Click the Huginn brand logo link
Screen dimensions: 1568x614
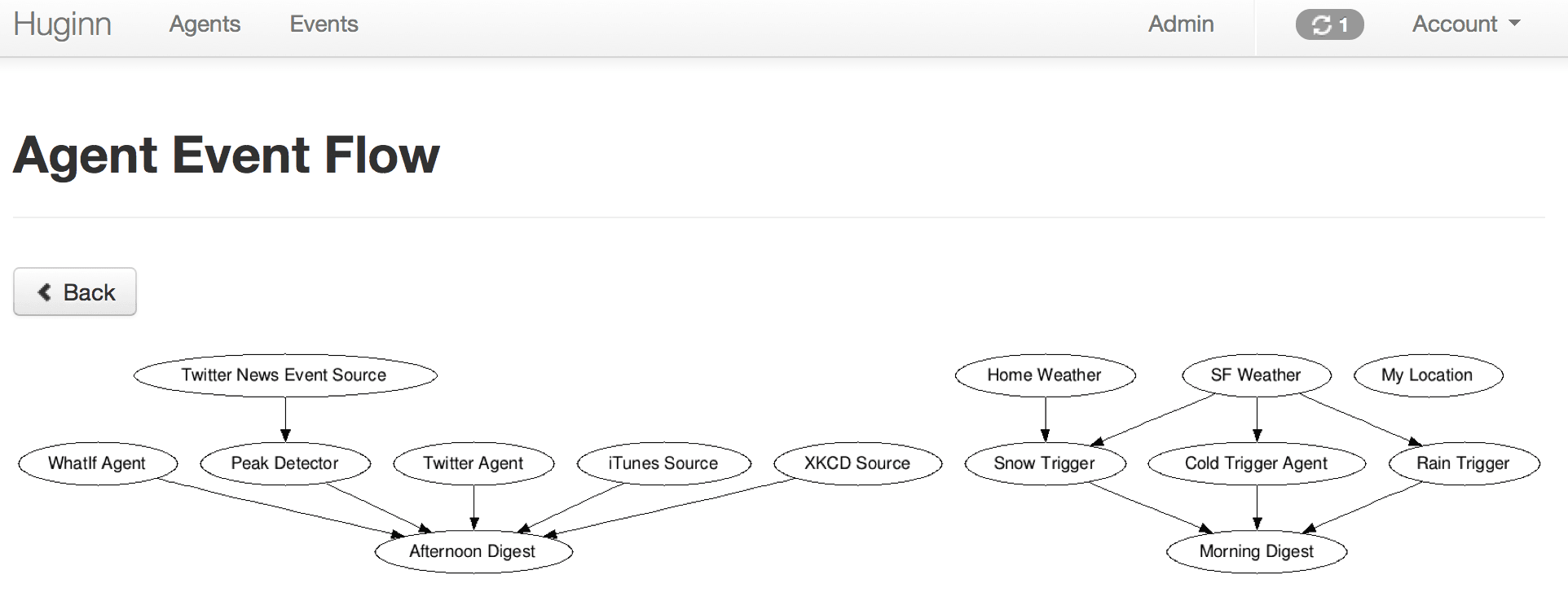click(x=63, y=24)
